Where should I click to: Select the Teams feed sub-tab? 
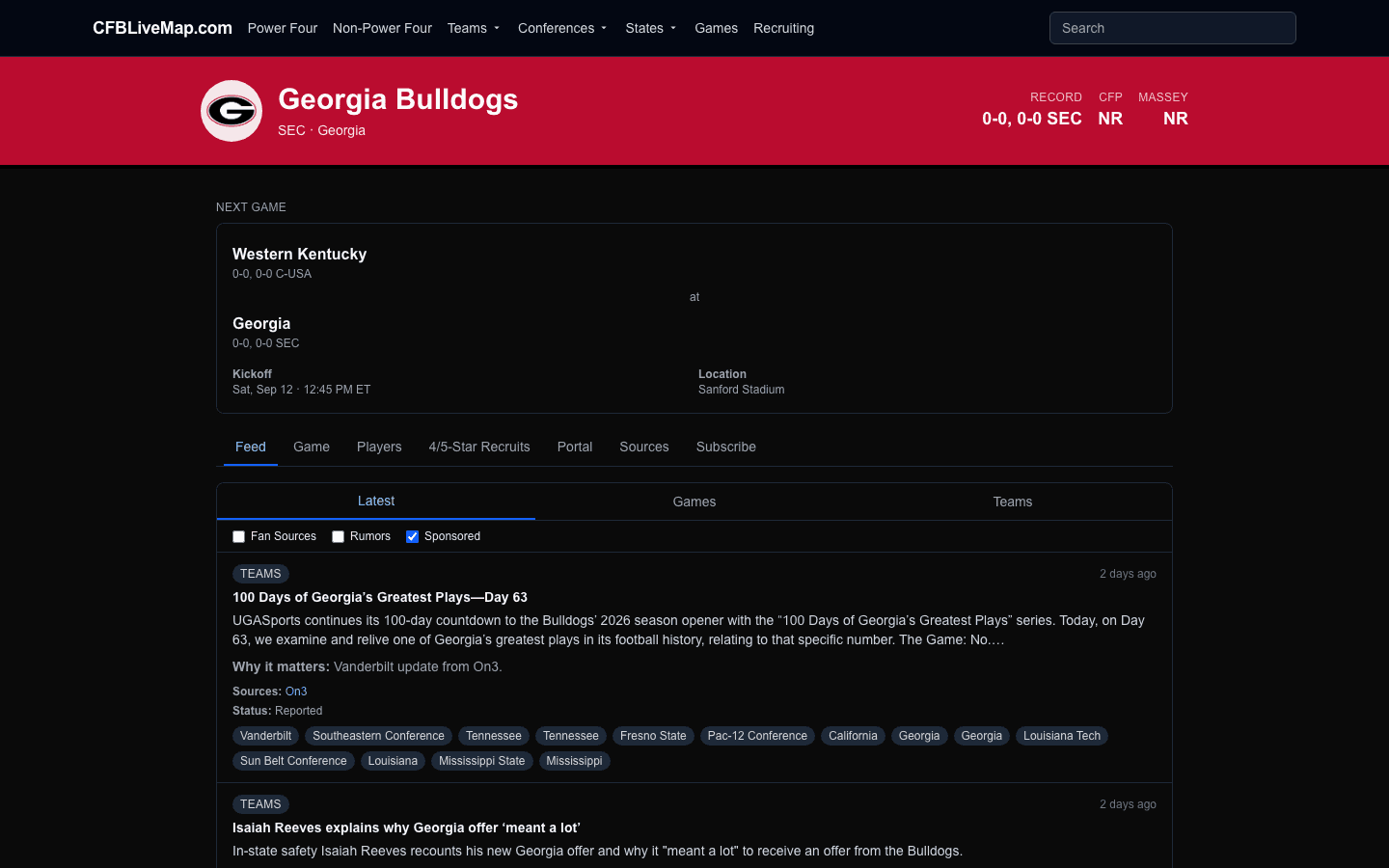1013,502
